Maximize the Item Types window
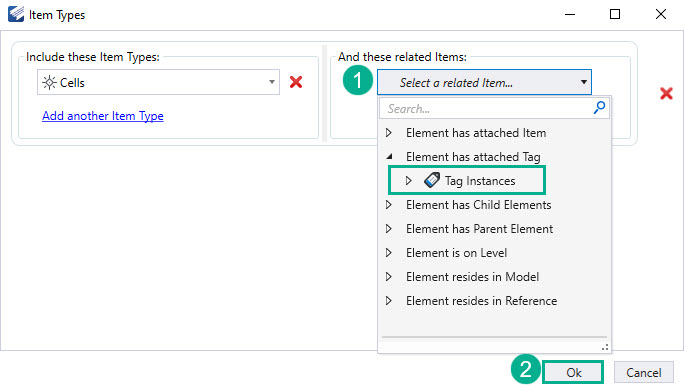 click(x=615, y=14)
